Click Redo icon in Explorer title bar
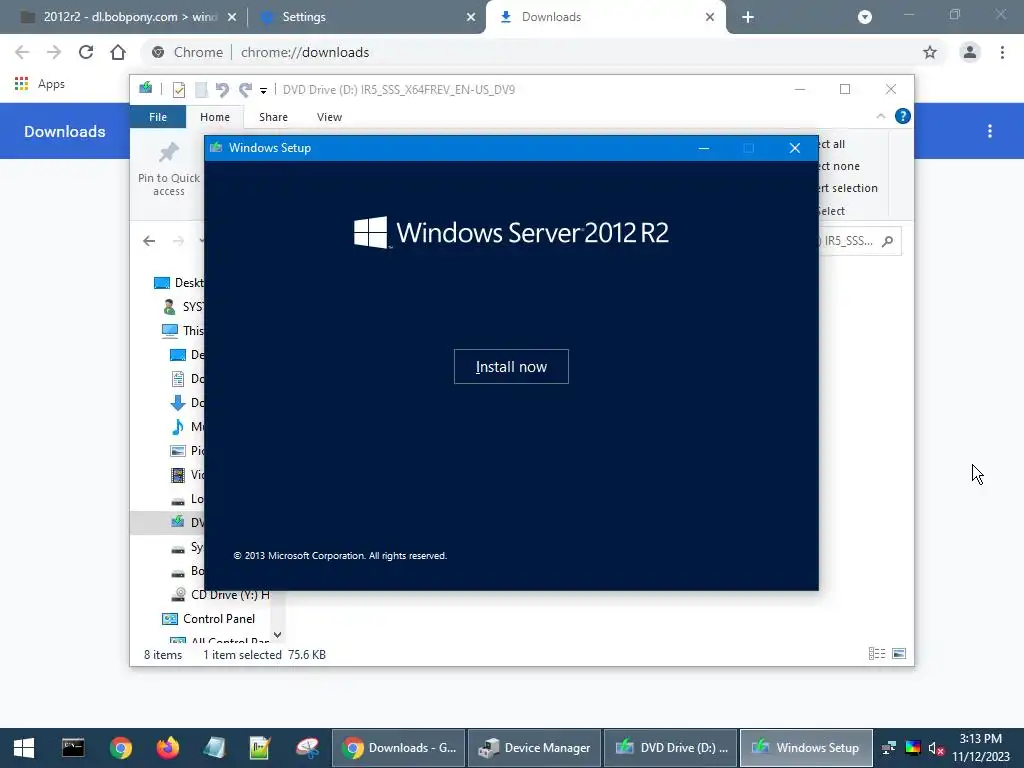Viewport: 1024px width, 768px height. click(245, 89)
